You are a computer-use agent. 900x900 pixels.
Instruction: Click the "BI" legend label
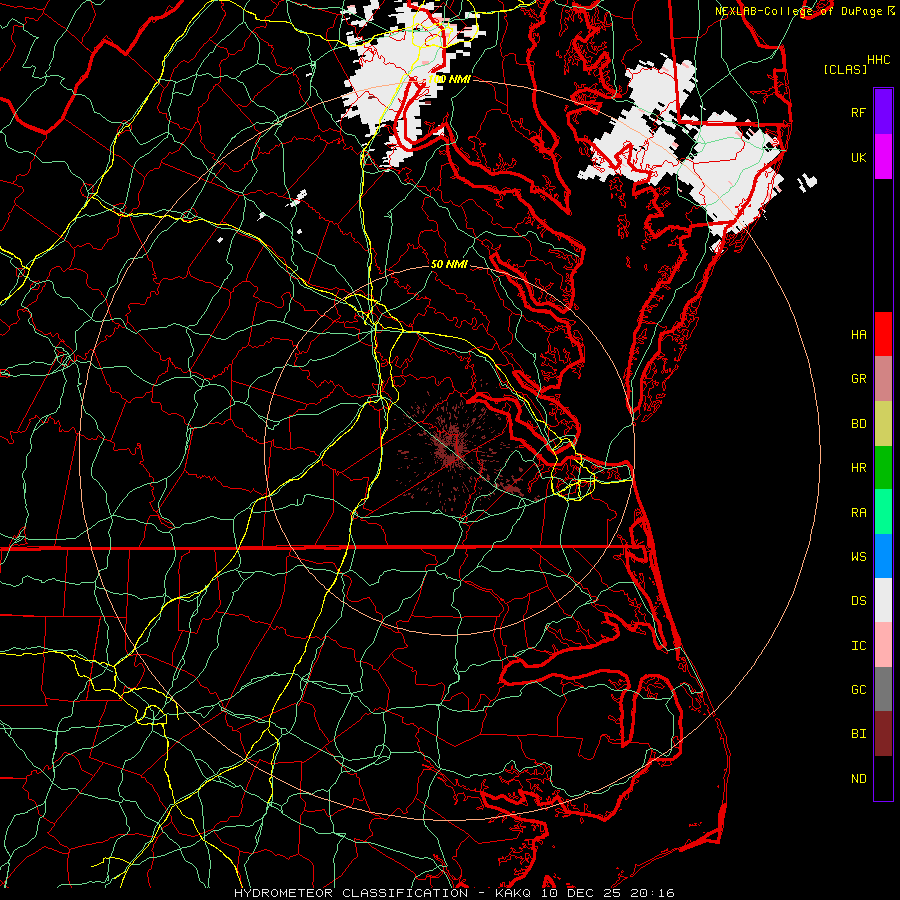point(859,734)
